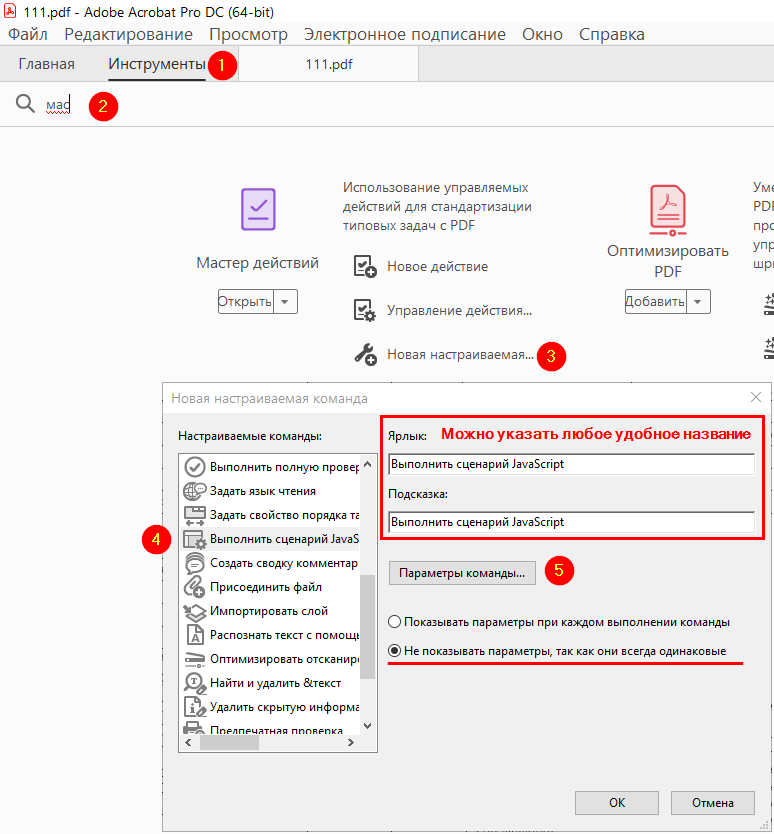Image resolution: width=774 pixels, height=834 pixels.
Task: Enable Показывать параметры при каждом выполнении
Action: (x=396, y=622)
